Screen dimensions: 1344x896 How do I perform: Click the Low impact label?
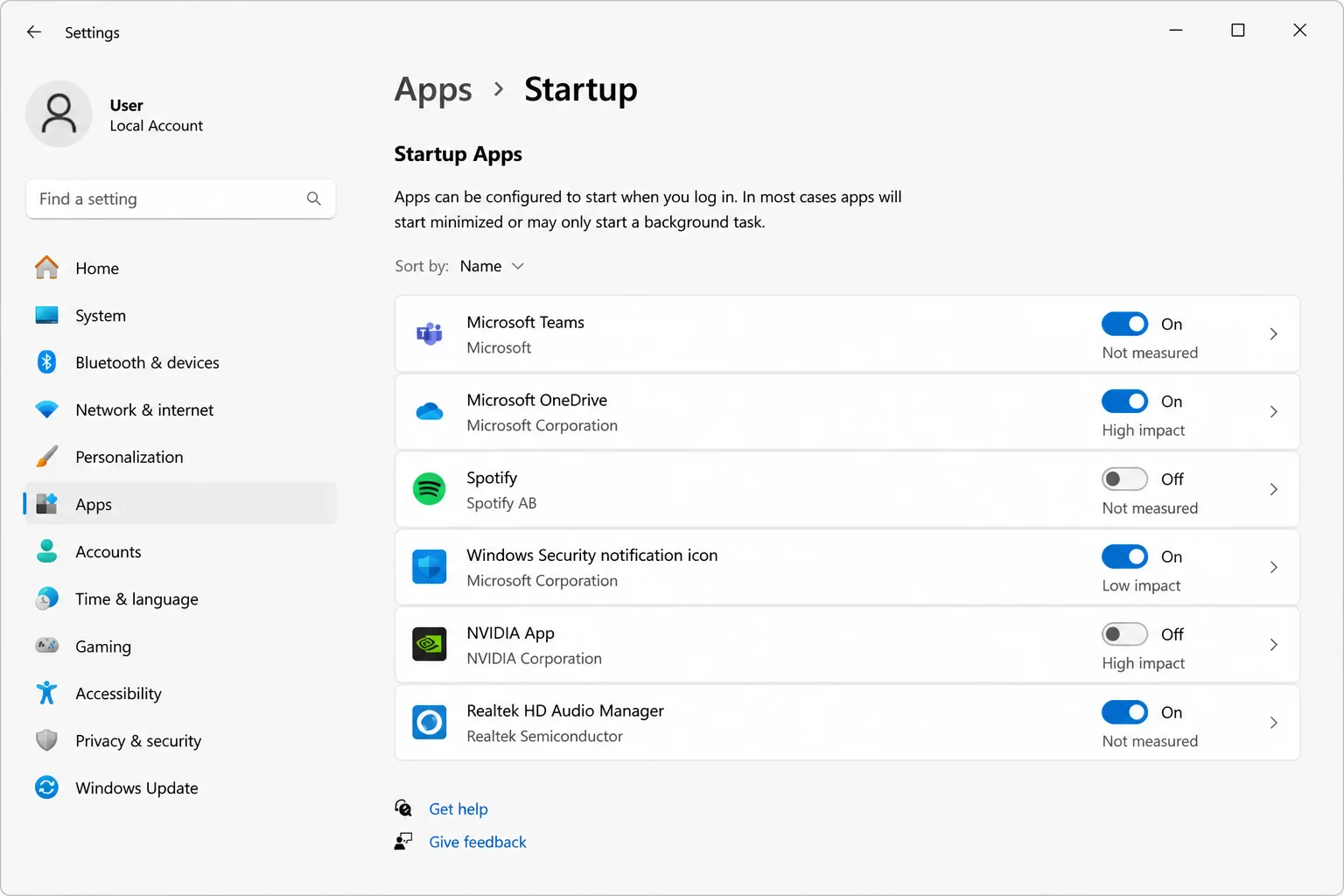point(1141,585)
